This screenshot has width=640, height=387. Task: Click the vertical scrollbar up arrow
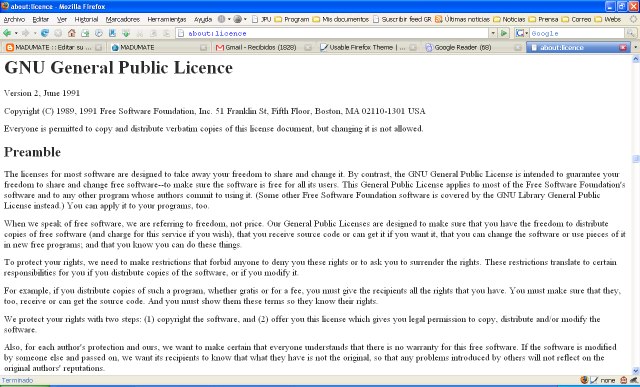636,59
